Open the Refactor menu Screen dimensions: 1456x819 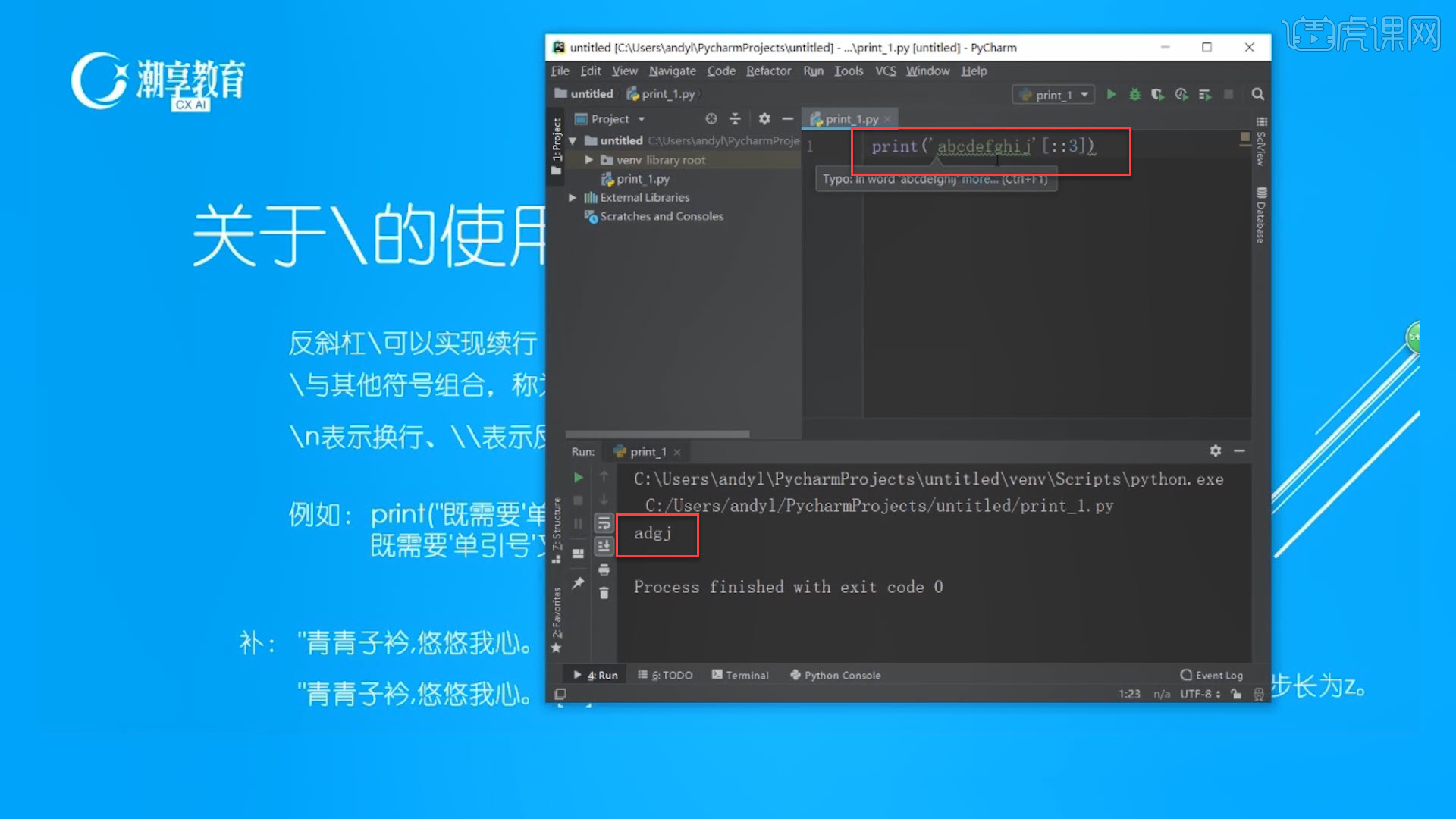tap(769, 71)
